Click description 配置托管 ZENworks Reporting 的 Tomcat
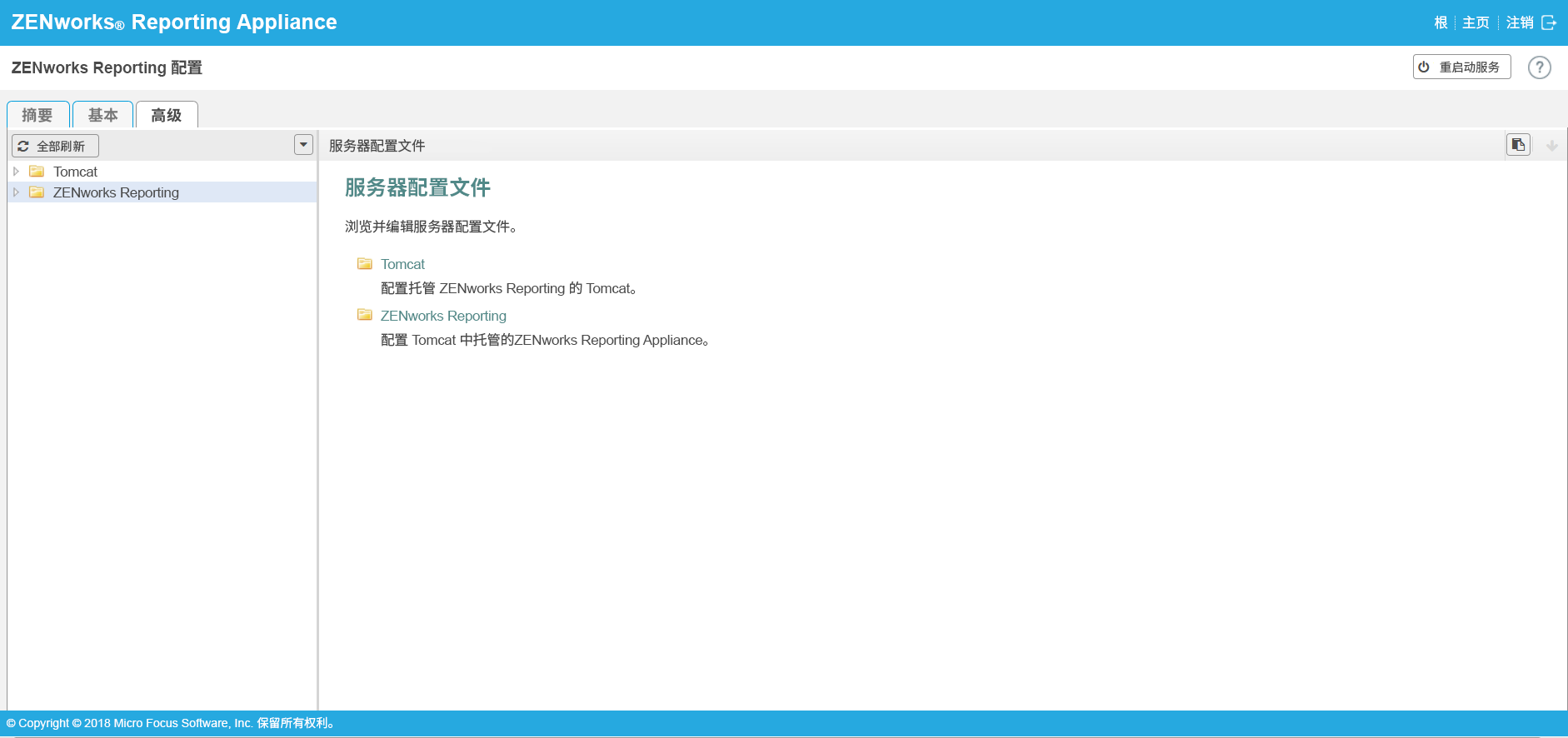The width and height of the screenshot is (1568, 738). (509, 288)
